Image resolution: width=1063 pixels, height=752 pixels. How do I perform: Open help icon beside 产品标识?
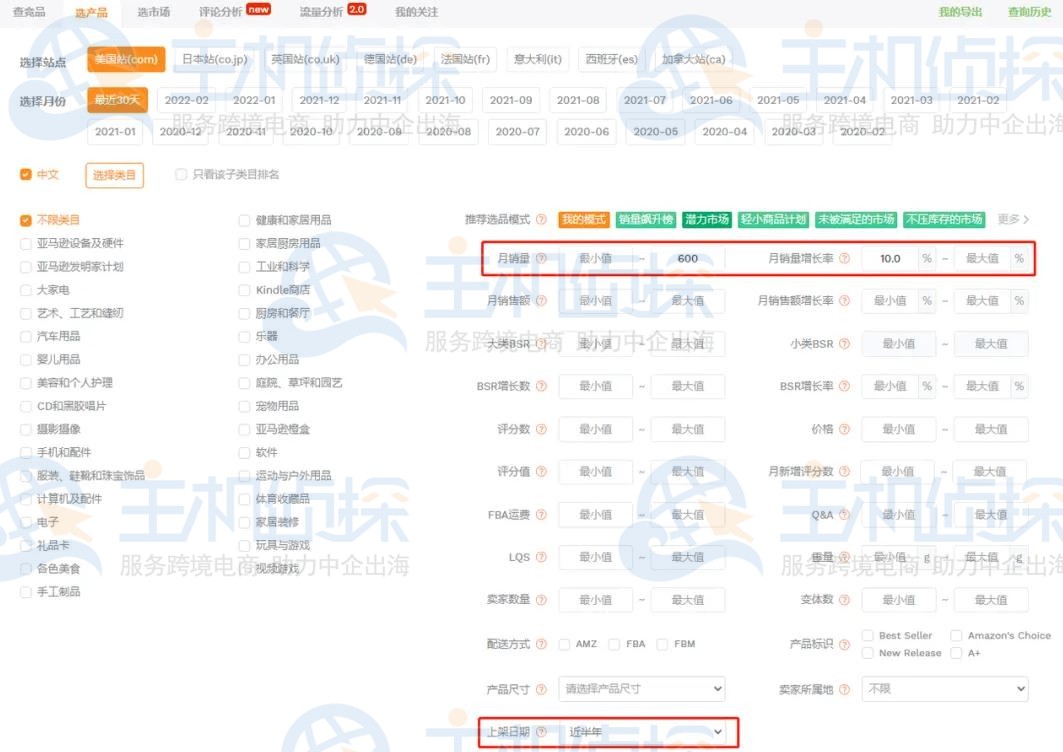844,644
